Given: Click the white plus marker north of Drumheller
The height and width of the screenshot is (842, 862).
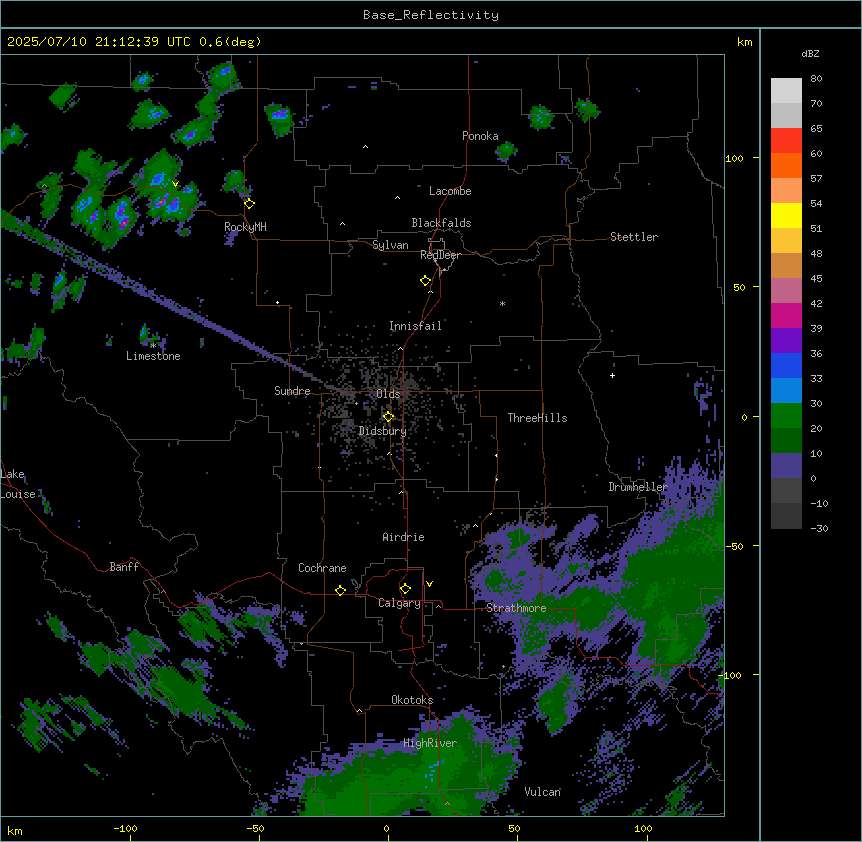Looking at the screenshot, I should tap(612, 375).
